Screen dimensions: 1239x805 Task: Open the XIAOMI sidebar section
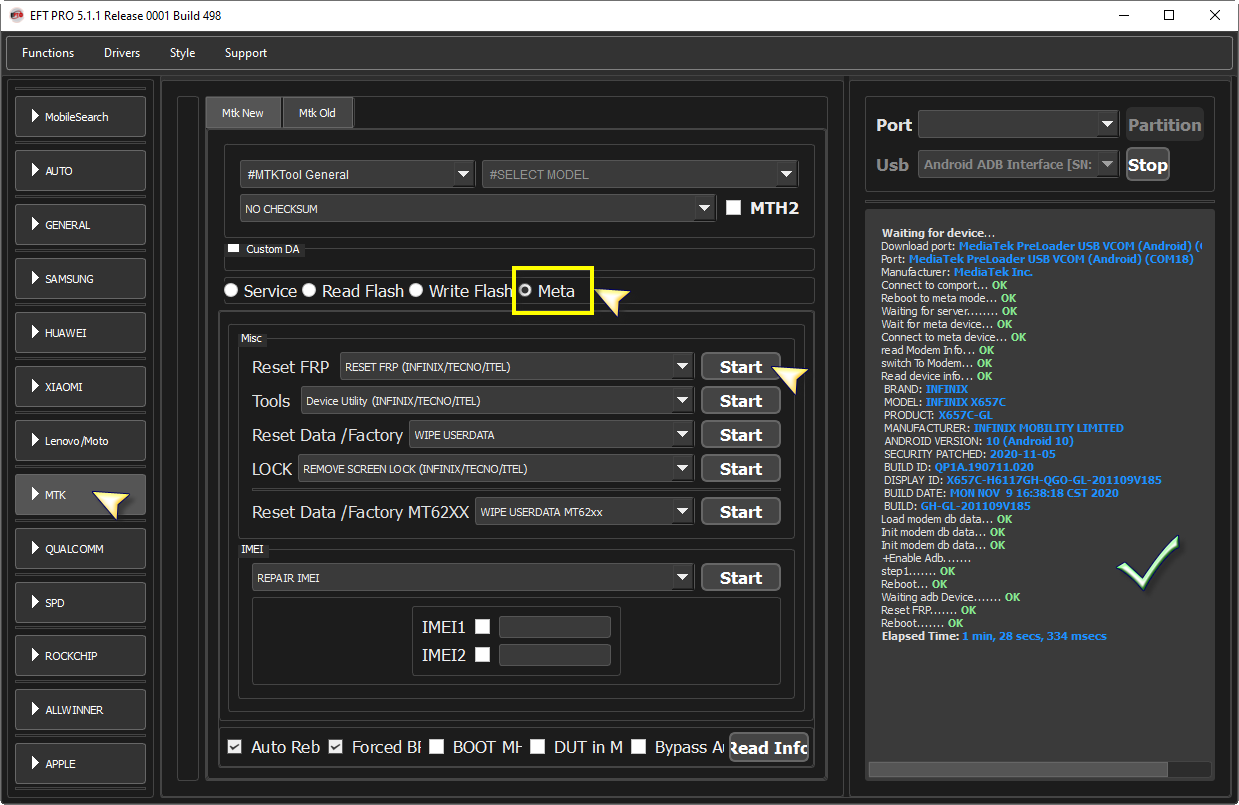click(81, 387)
